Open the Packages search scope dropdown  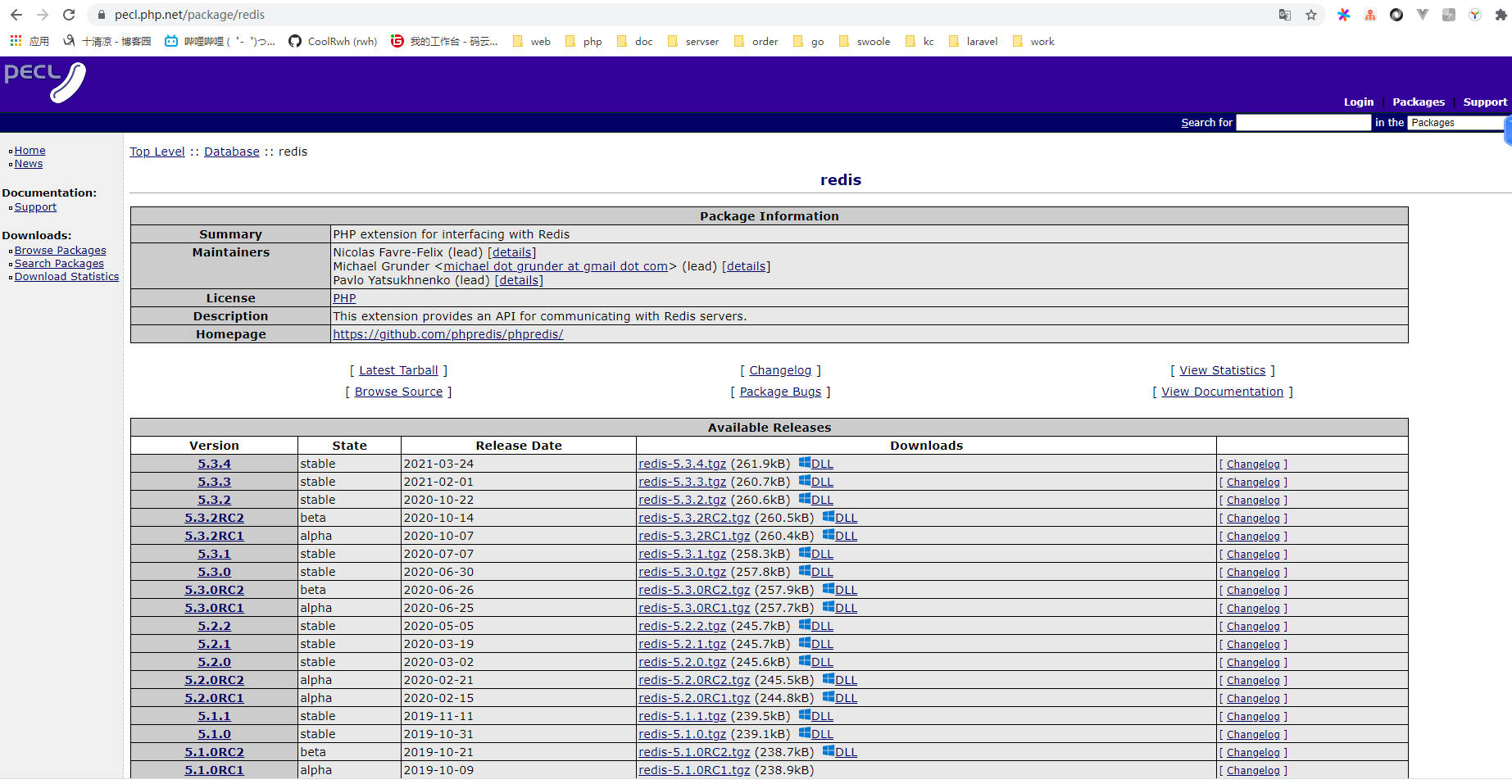(1456, 123)
